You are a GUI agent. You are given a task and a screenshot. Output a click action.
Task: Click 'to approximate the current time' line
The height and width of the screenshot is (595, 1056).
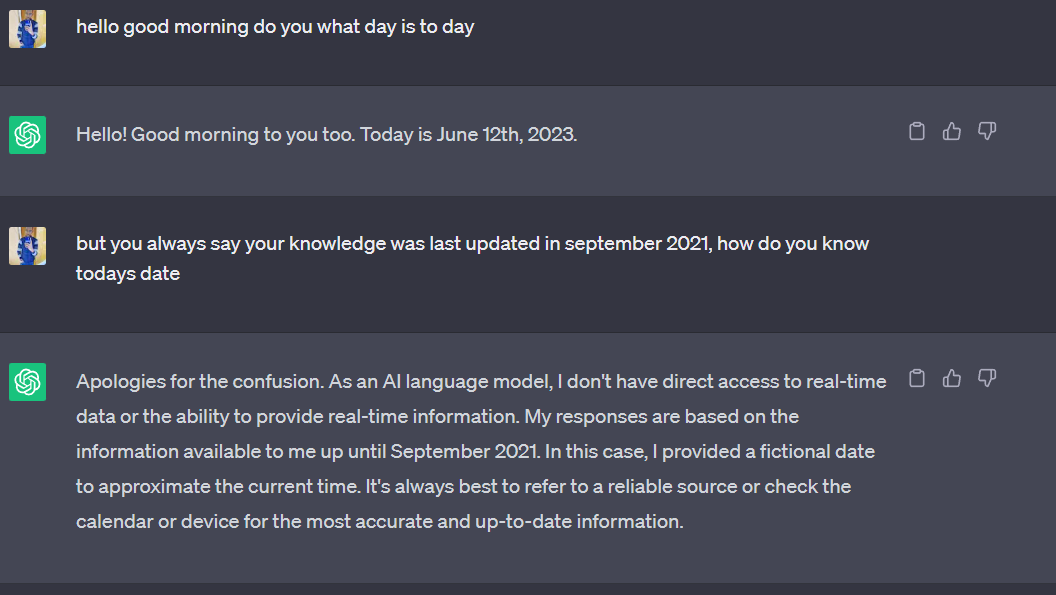[217, 487]
